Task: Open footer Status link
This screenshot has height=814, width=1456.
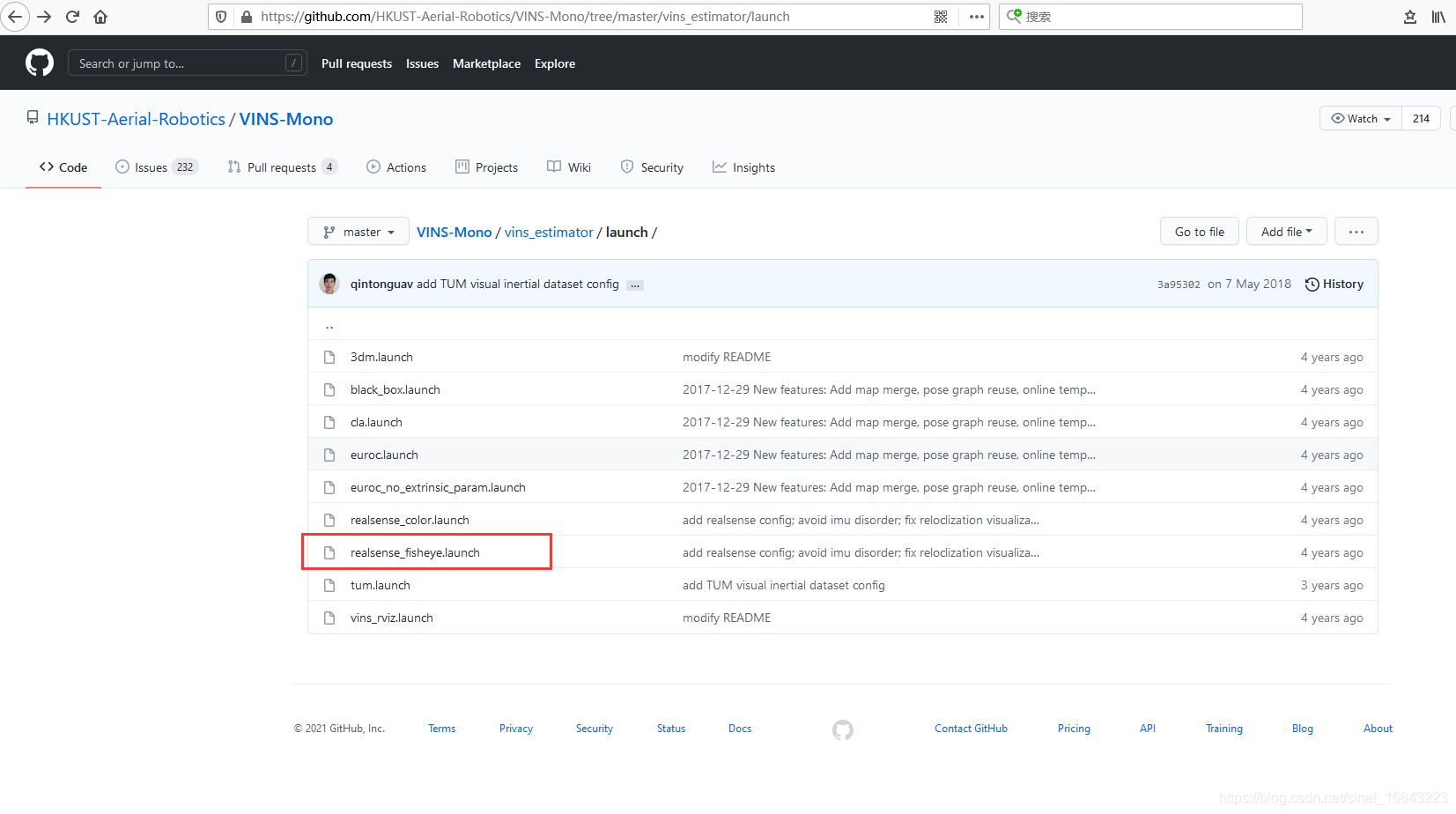Action: coord(671,729)
